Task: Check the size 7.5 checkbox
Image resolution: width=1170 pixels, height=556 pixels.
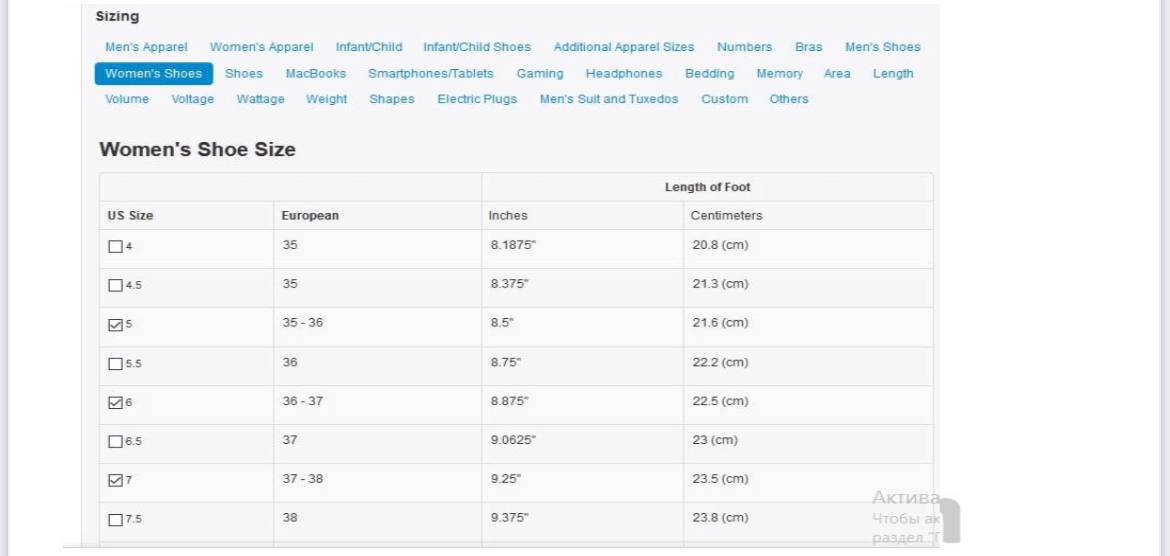Action: [x=115, y=519]
